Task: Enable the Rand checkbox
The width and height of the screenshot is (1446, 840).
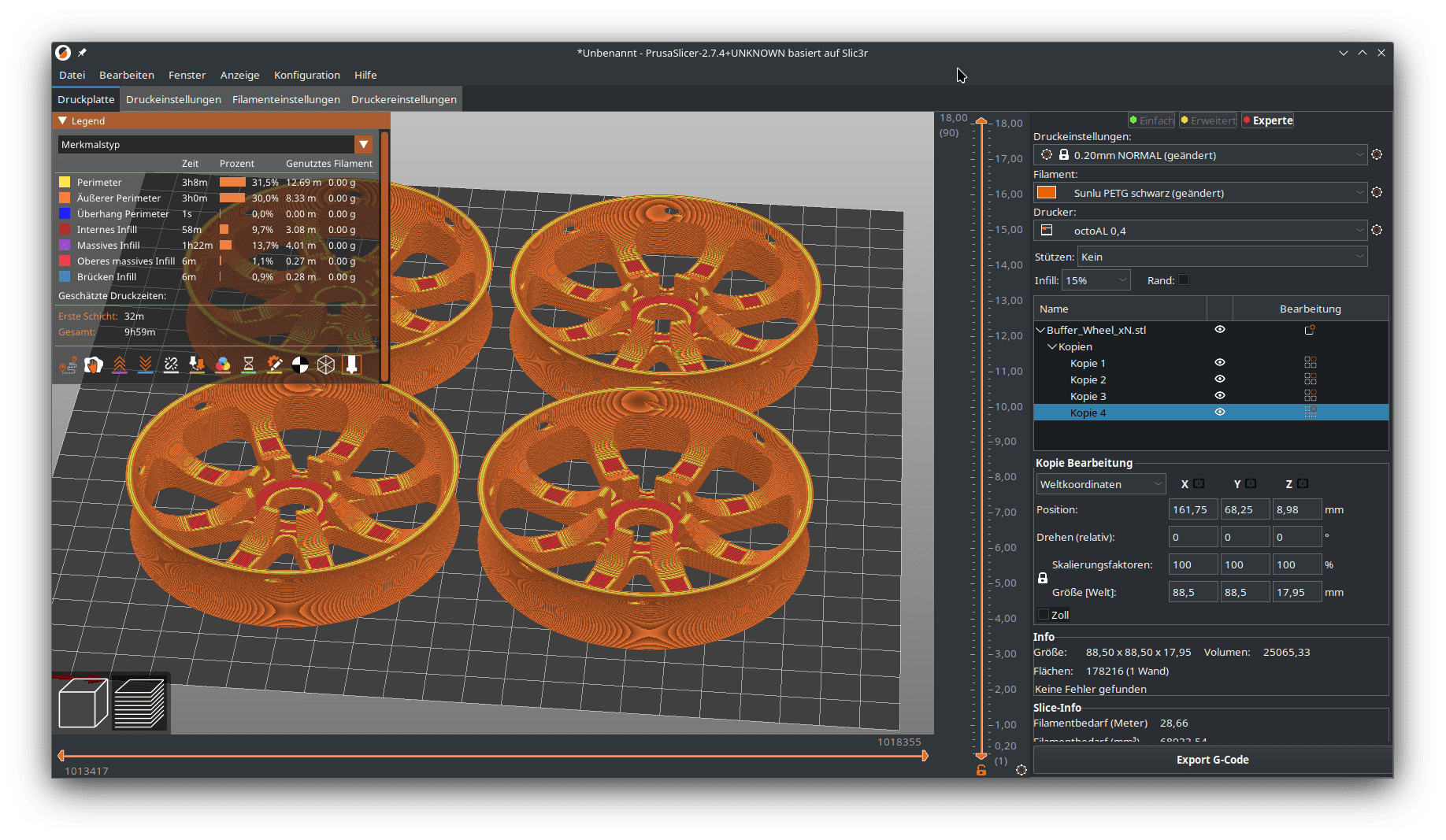Action: (x=1184, y=280)
